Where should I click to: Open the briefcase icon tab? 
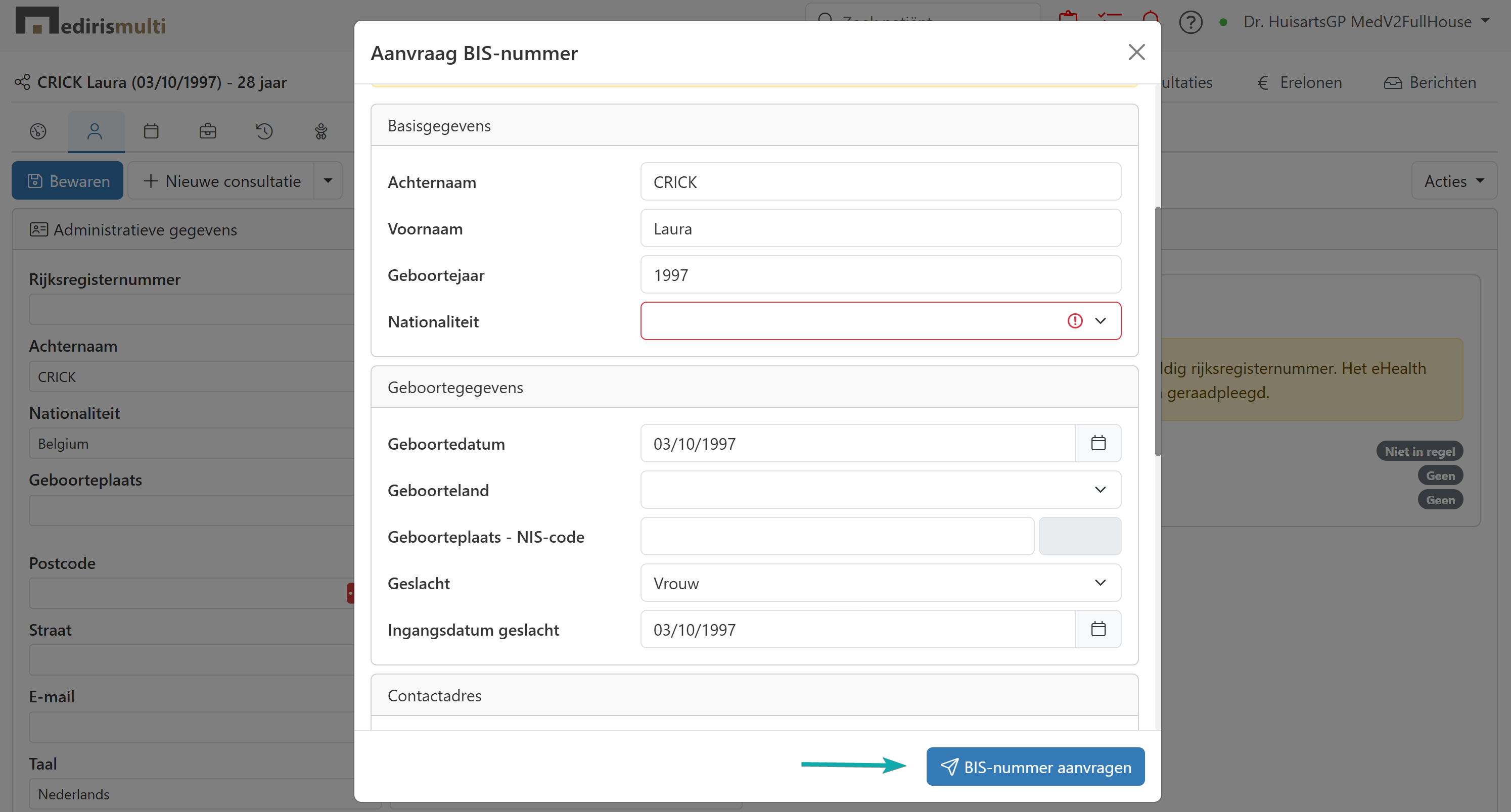(208, 131)
